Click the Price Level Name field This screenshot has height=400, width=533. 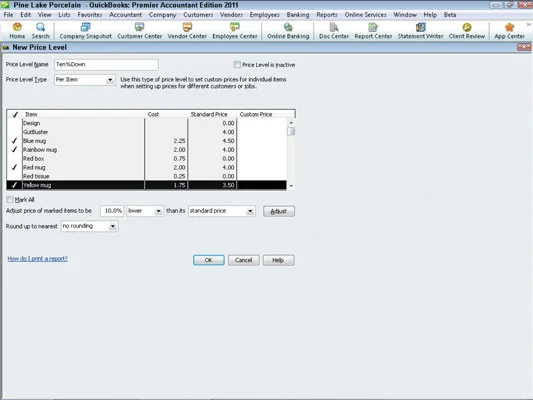(106, 65)
